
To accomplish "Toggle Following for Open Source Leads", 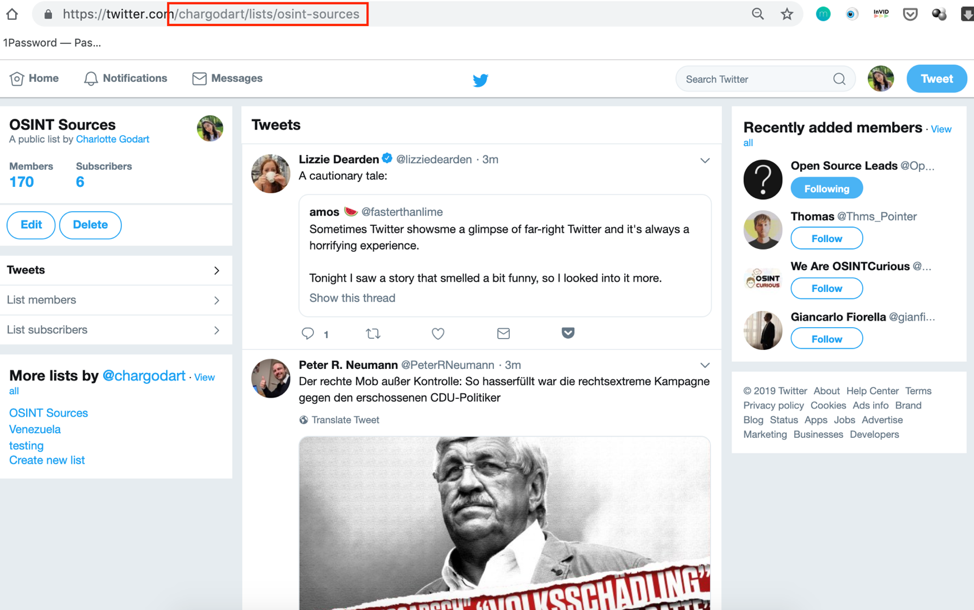I will click(x=826, y=188).
